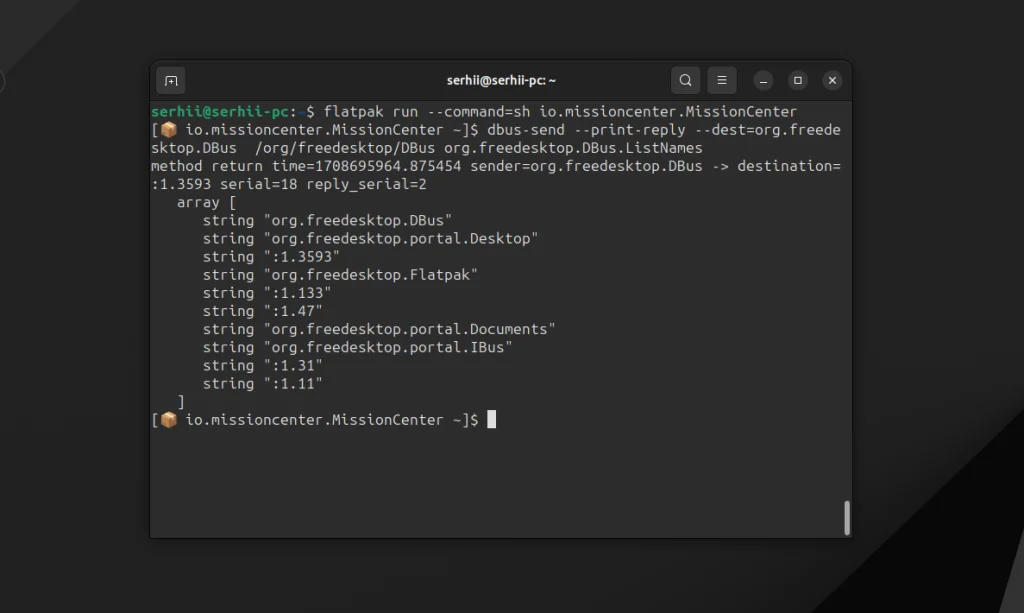This screenshot has height=613, width=1024.
Task: Click the serhii@serhii-pc window title
Action: coord(501,81)
